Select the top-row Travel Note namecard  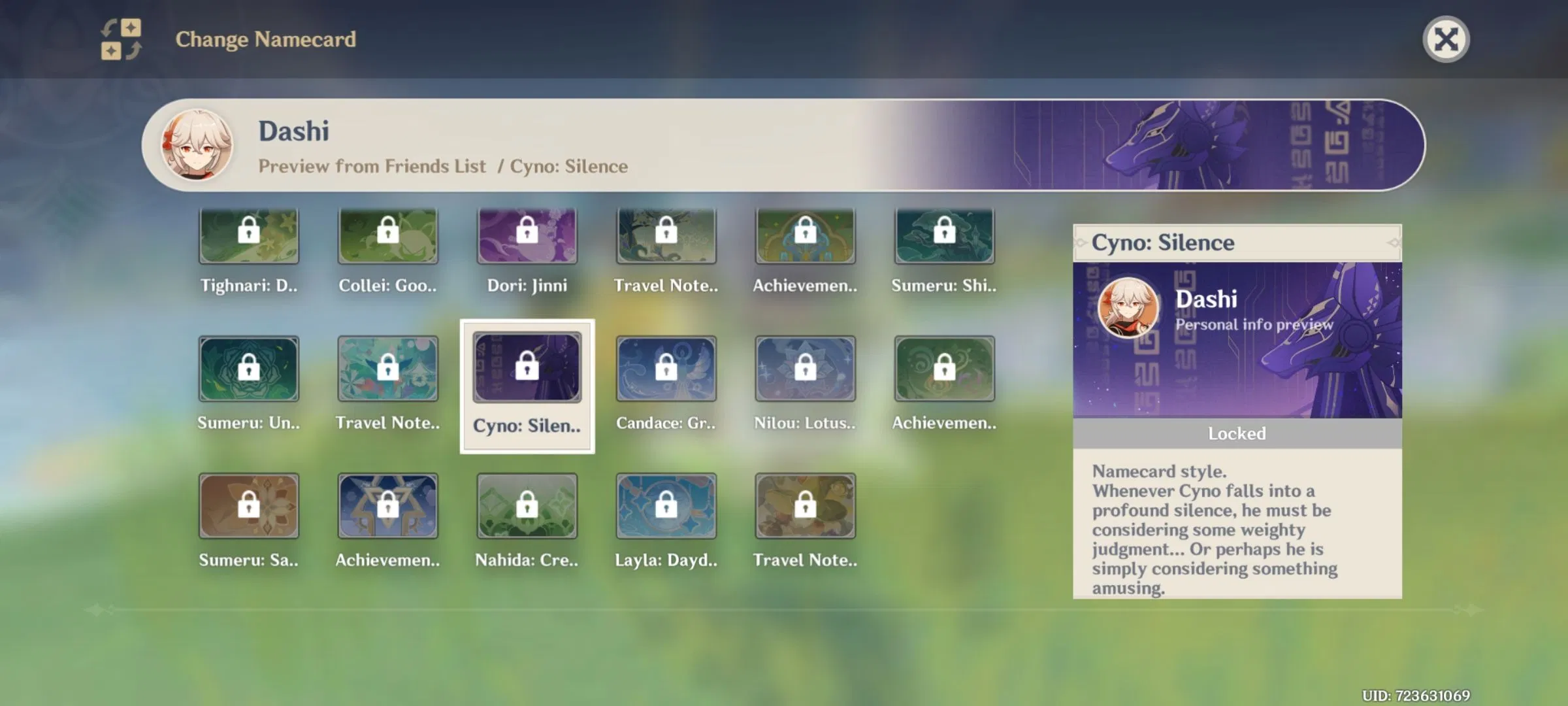[x=666, y=236]
